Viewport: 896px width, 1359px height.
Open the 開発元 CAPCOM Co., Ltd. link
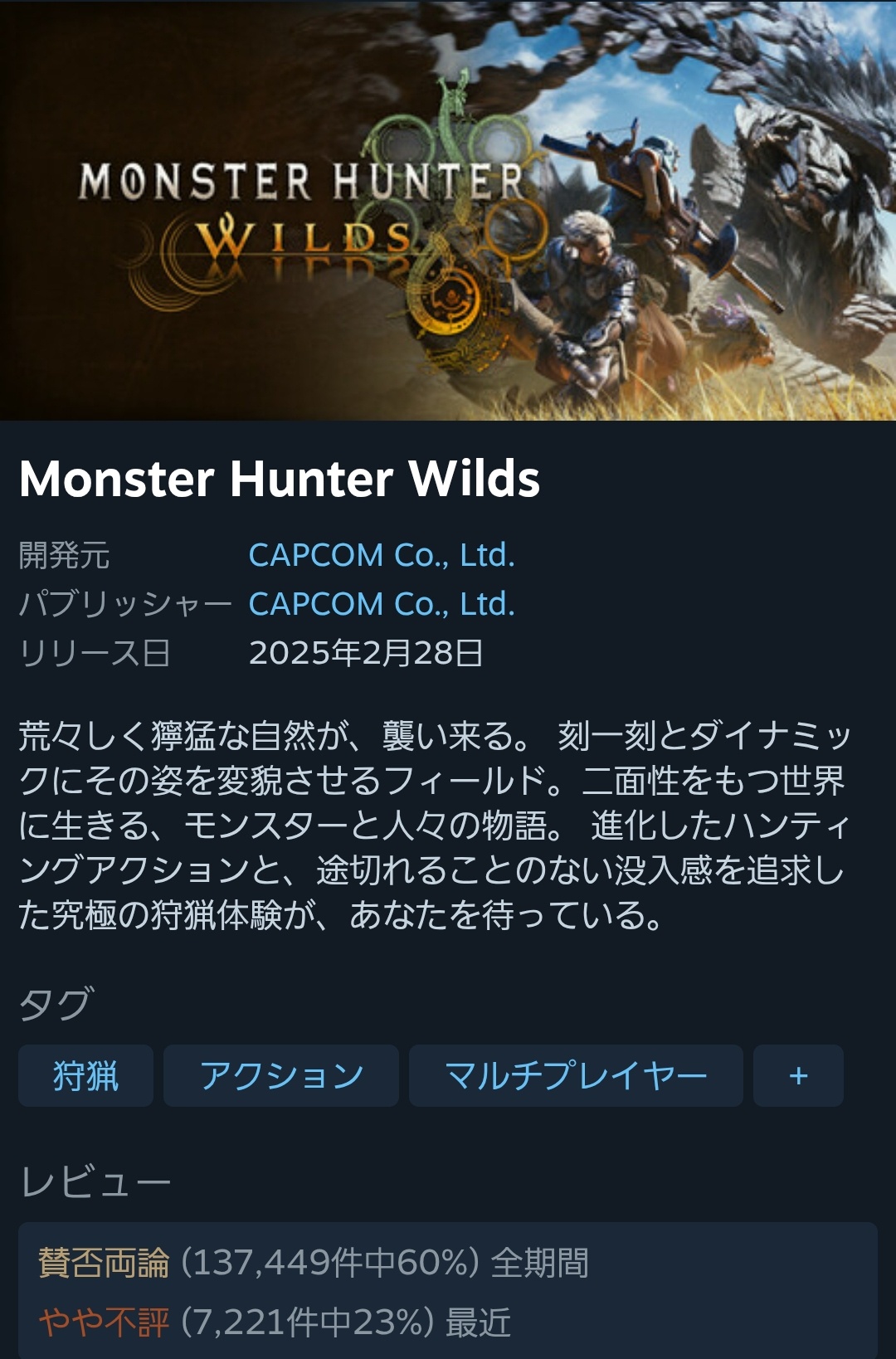(x=382, y=555)
